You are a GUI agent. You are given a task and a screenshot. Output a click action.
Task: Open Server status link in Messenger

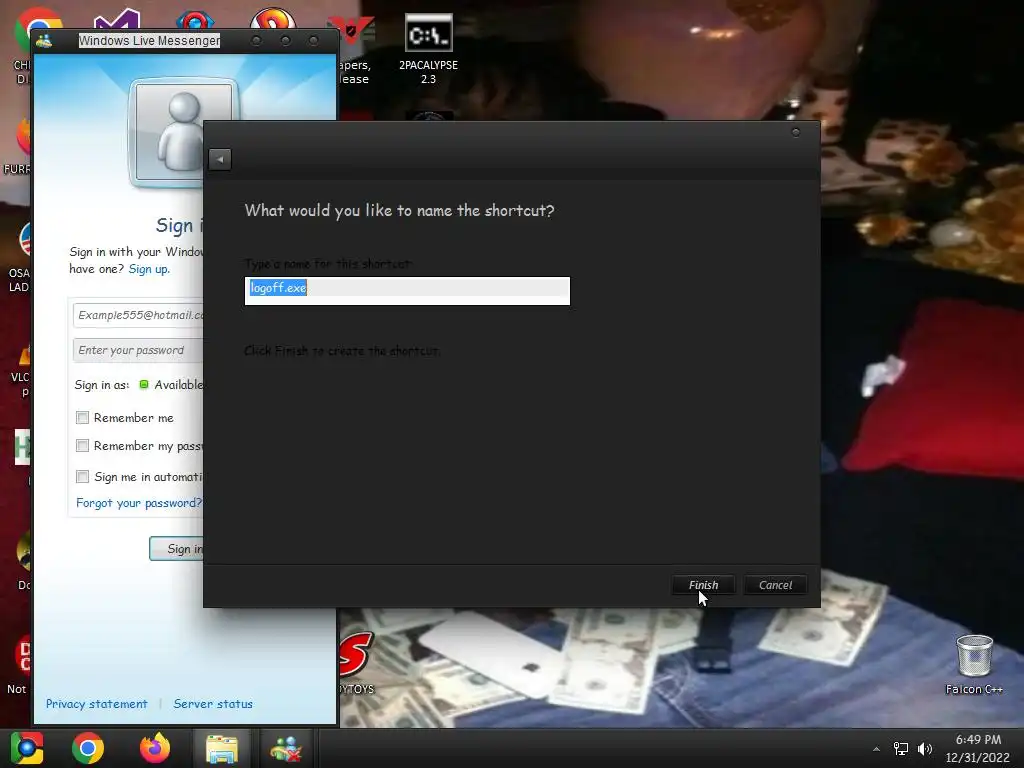(x=213, y=703)
